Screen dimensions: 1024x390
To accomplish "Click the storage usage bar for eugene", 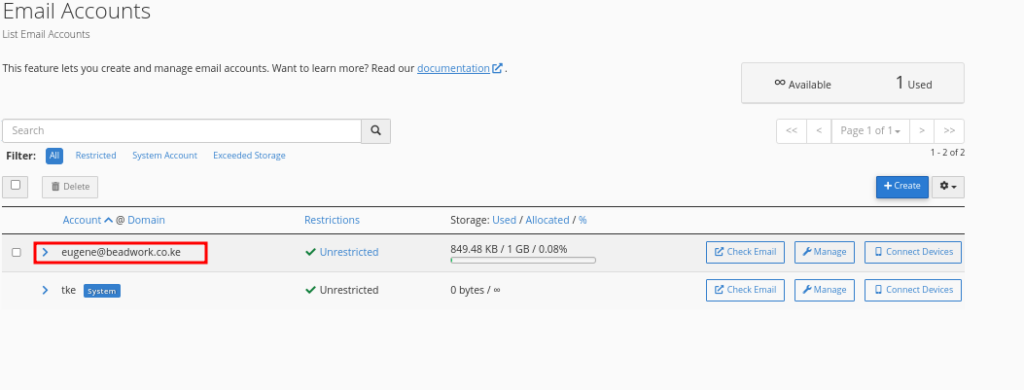I will (523, 260).
